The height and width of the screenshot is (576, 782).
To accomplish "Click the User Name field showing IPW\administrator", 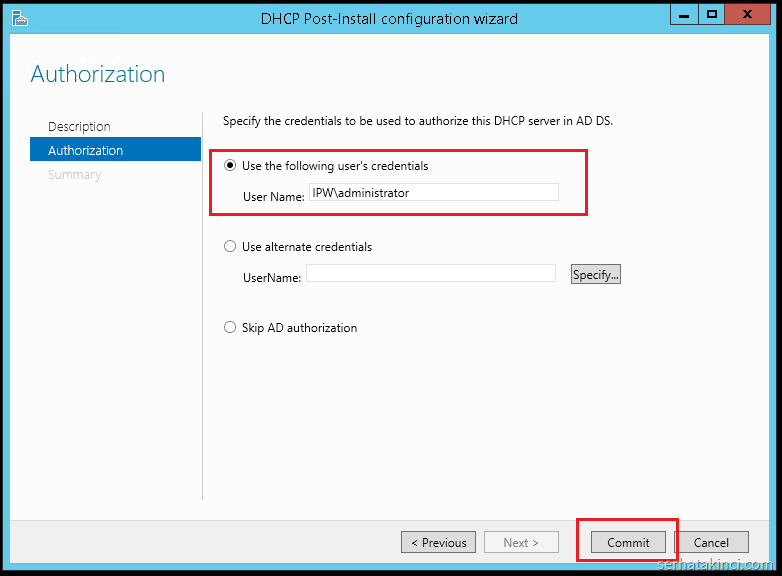I will point(433,193).
